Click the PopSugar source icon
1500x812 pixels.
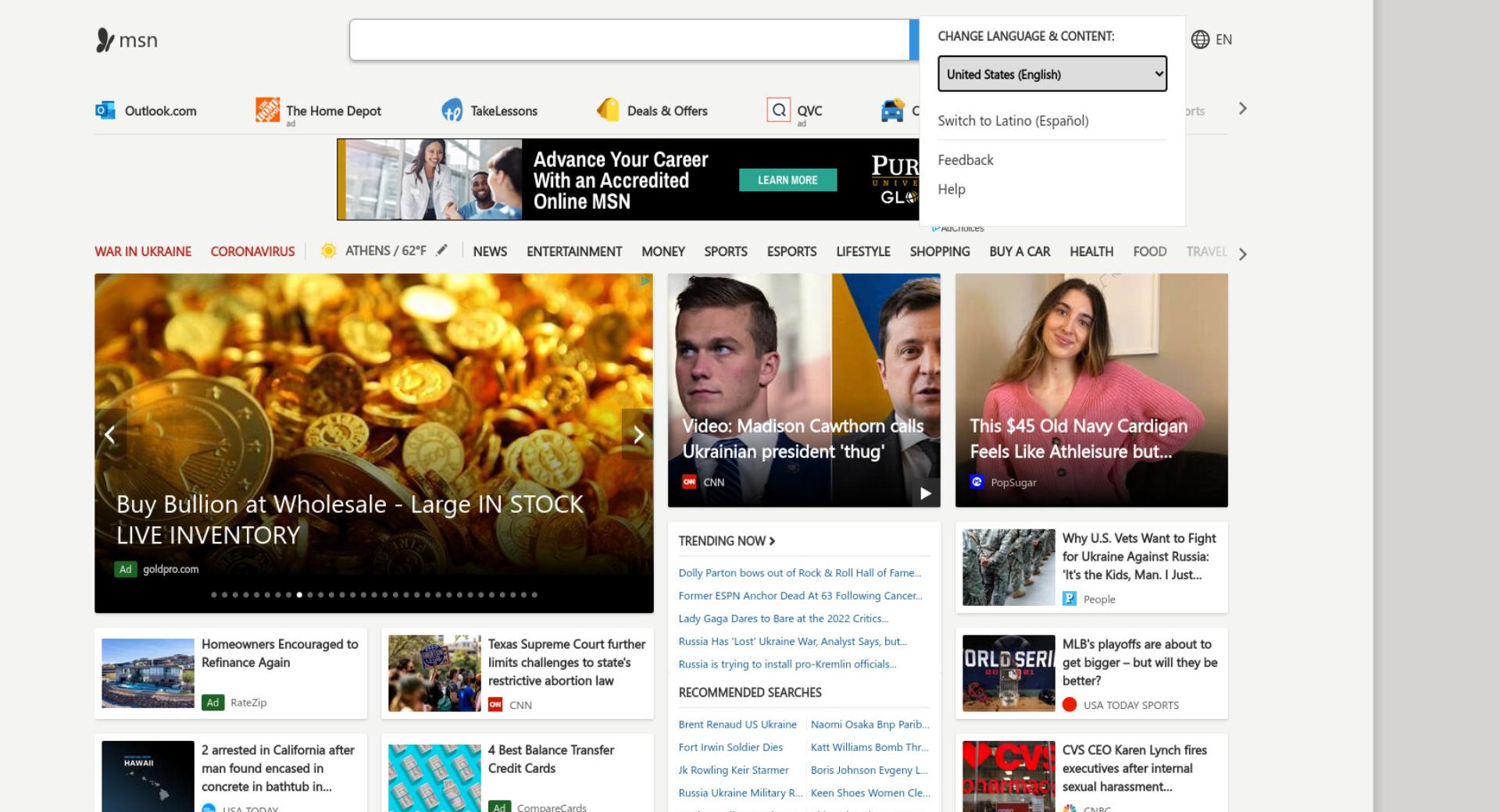click(977, 482)
